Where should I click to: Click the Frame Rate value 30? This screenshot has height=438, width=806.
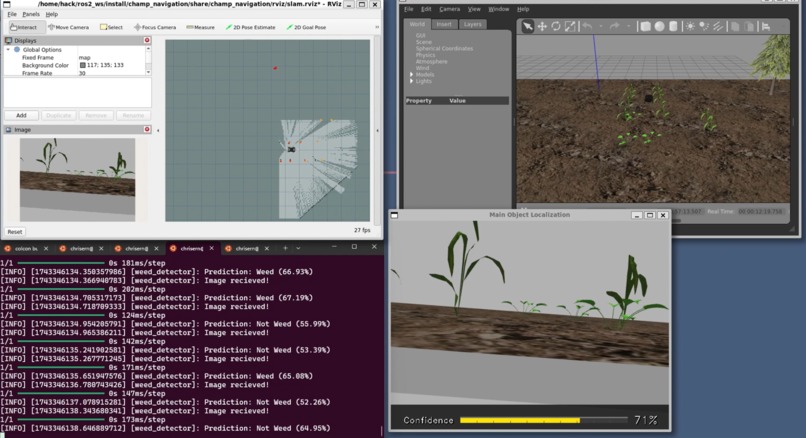[x=82, y=73]
